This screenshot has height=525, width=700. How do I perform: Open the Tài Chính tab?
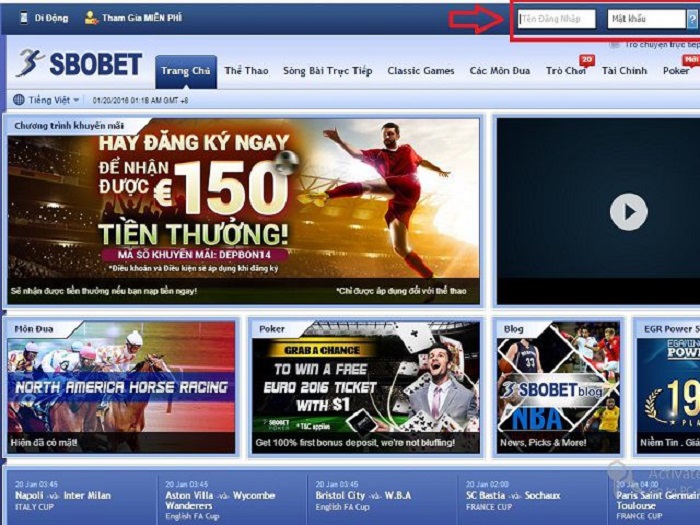point(624,71)
